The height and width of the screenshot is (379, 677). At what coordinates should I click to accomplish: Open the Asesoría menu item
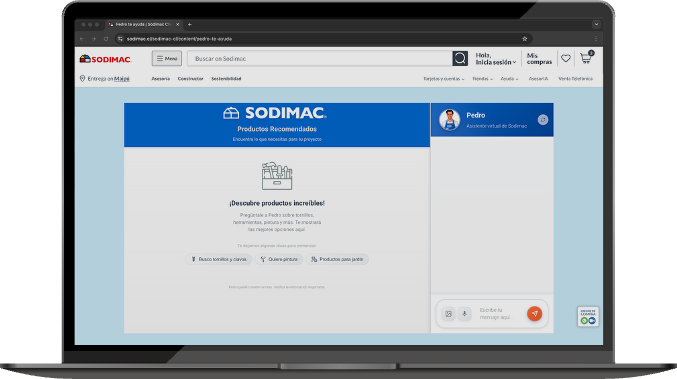click(x=161, y=79)
